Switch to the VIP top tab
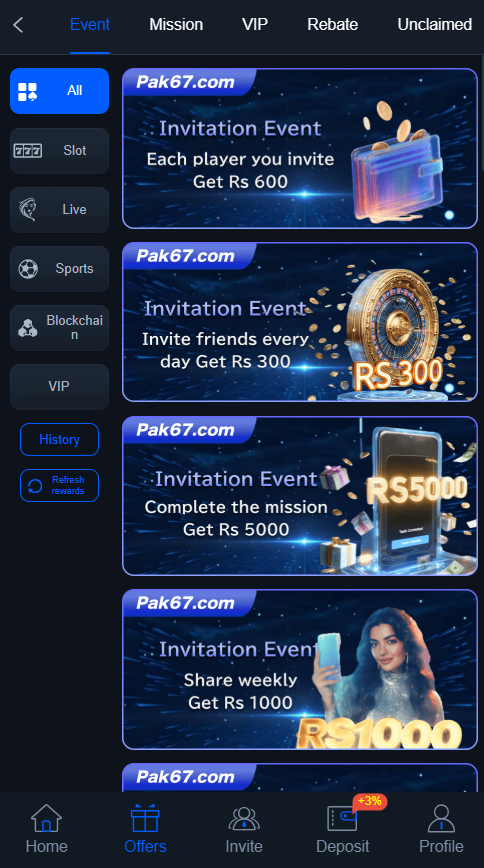 (255, 25)
